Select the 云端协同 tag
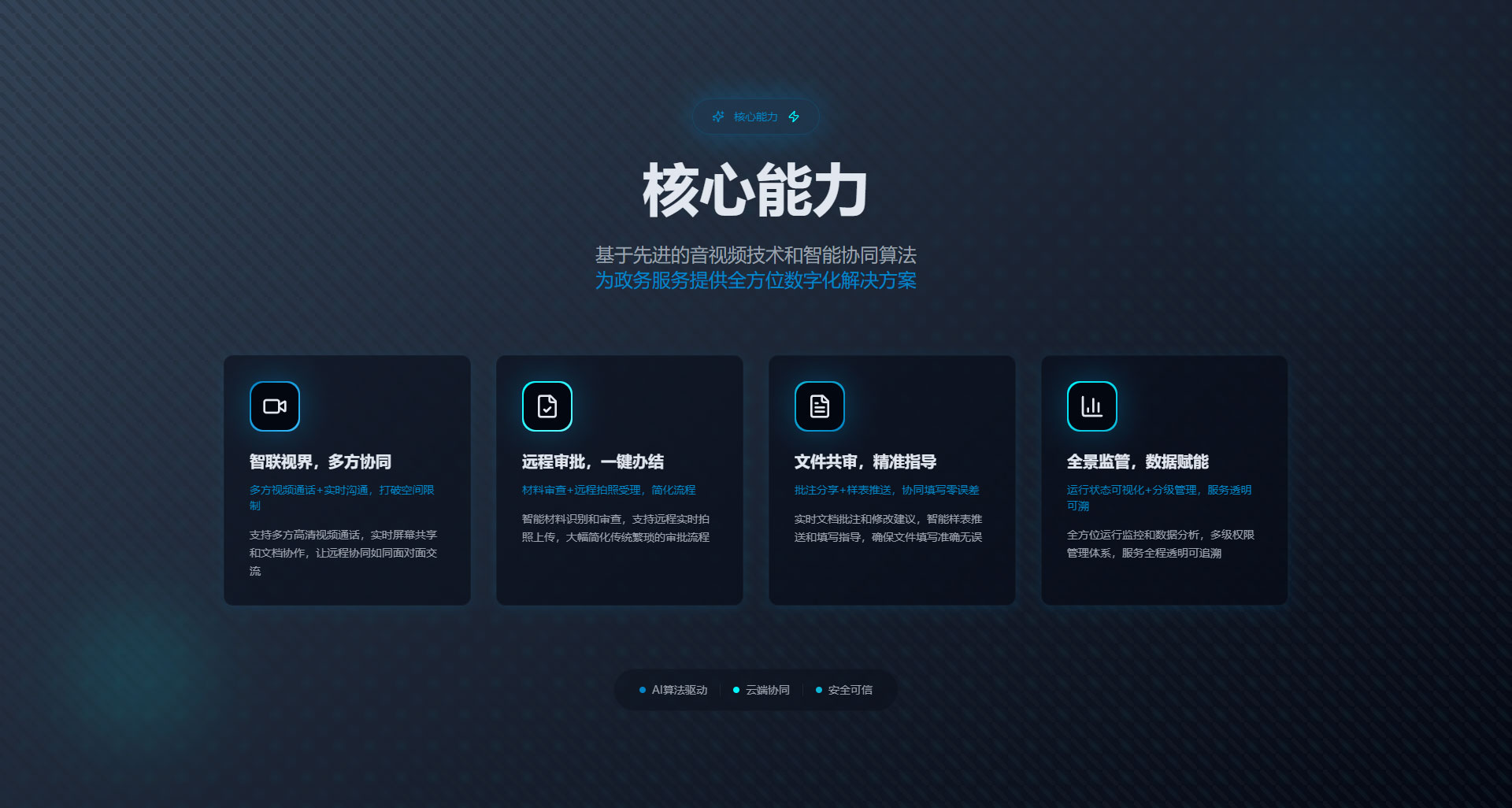 tap(767, 690)
